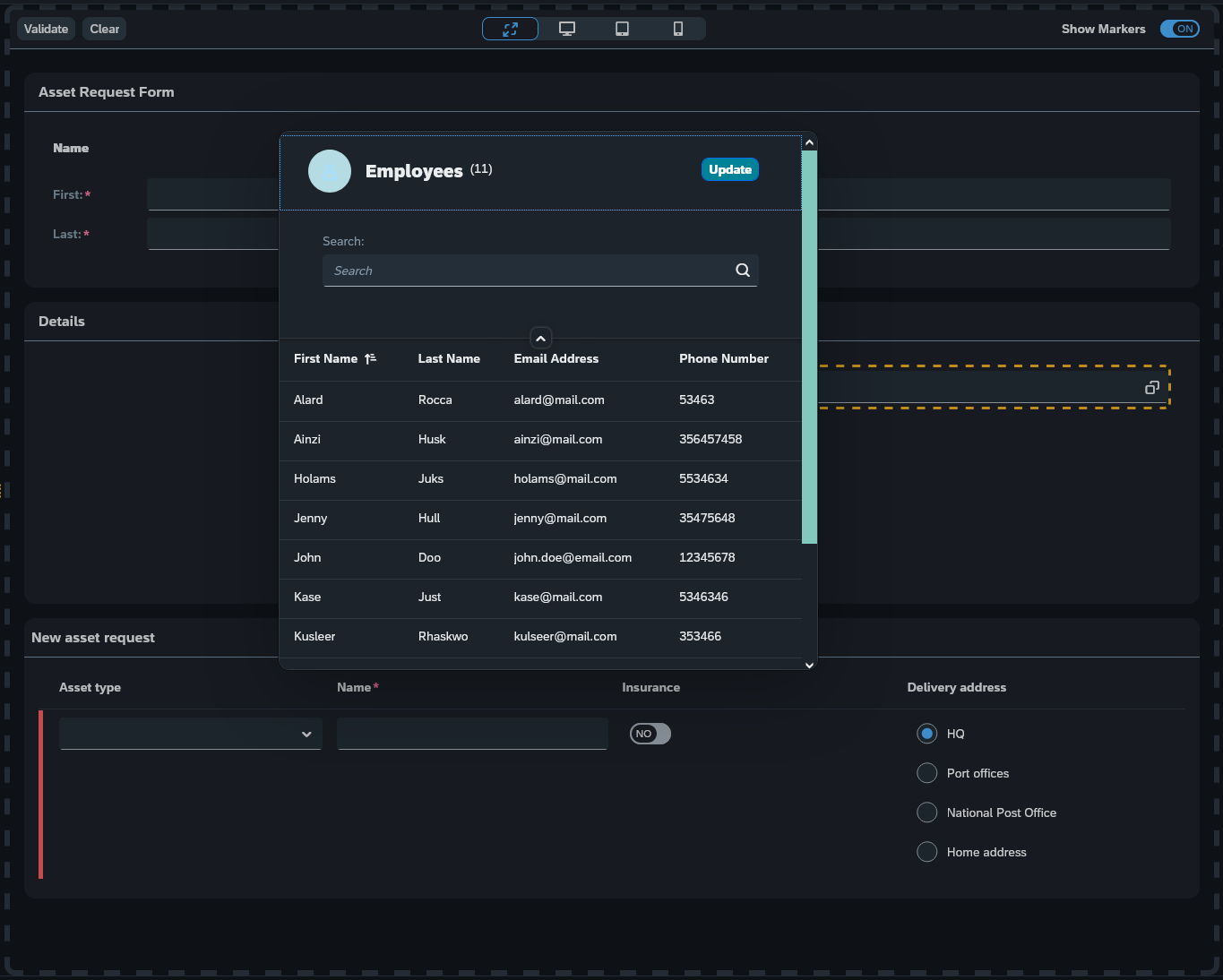Viewport: 1223px width, 980px height.
Task: Click the Clear button in the toolbar
Action: pyautogui.click(x=103, y=28)
